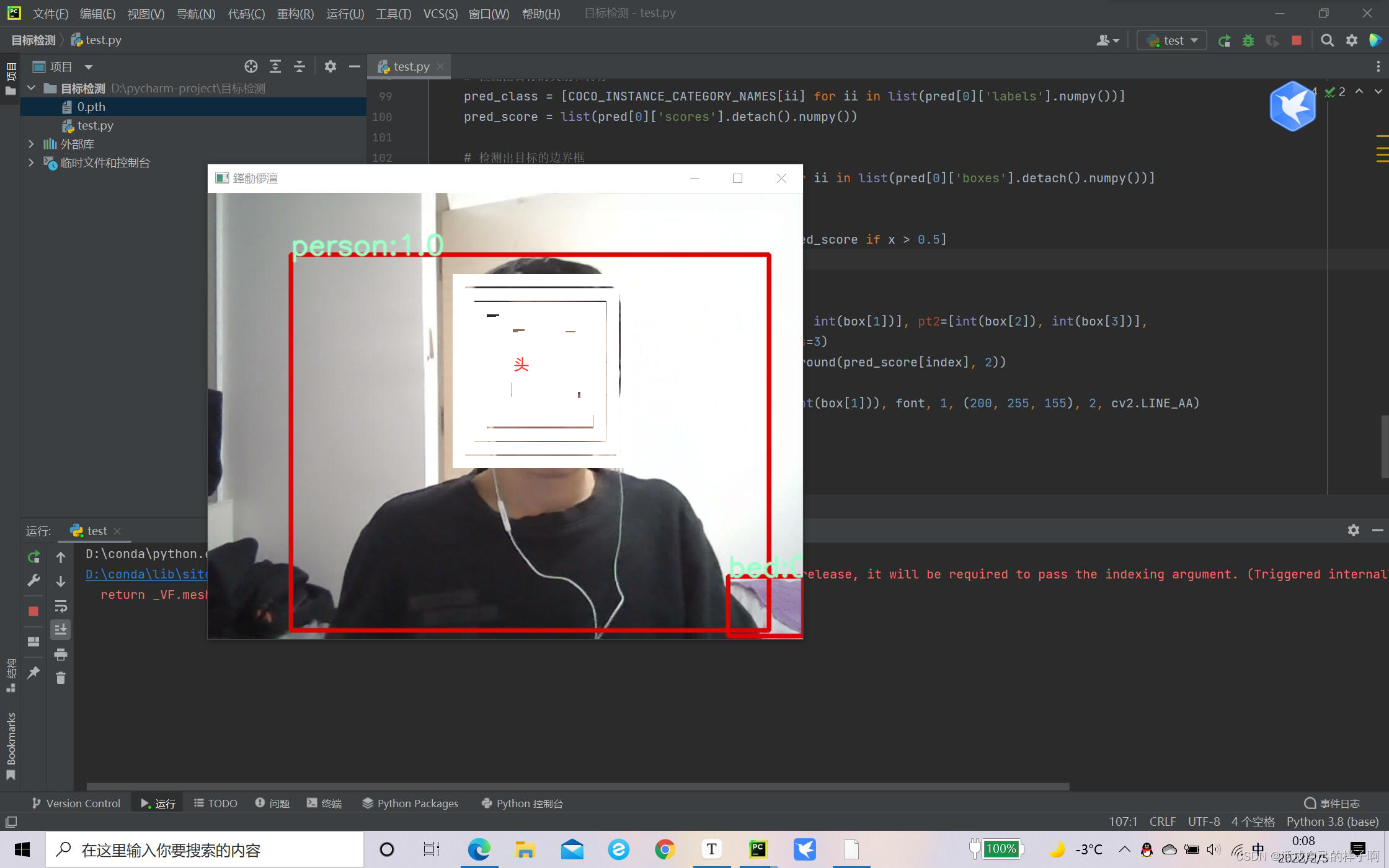Open Search Everywhere with the magnifier icon

point(1327,40)
